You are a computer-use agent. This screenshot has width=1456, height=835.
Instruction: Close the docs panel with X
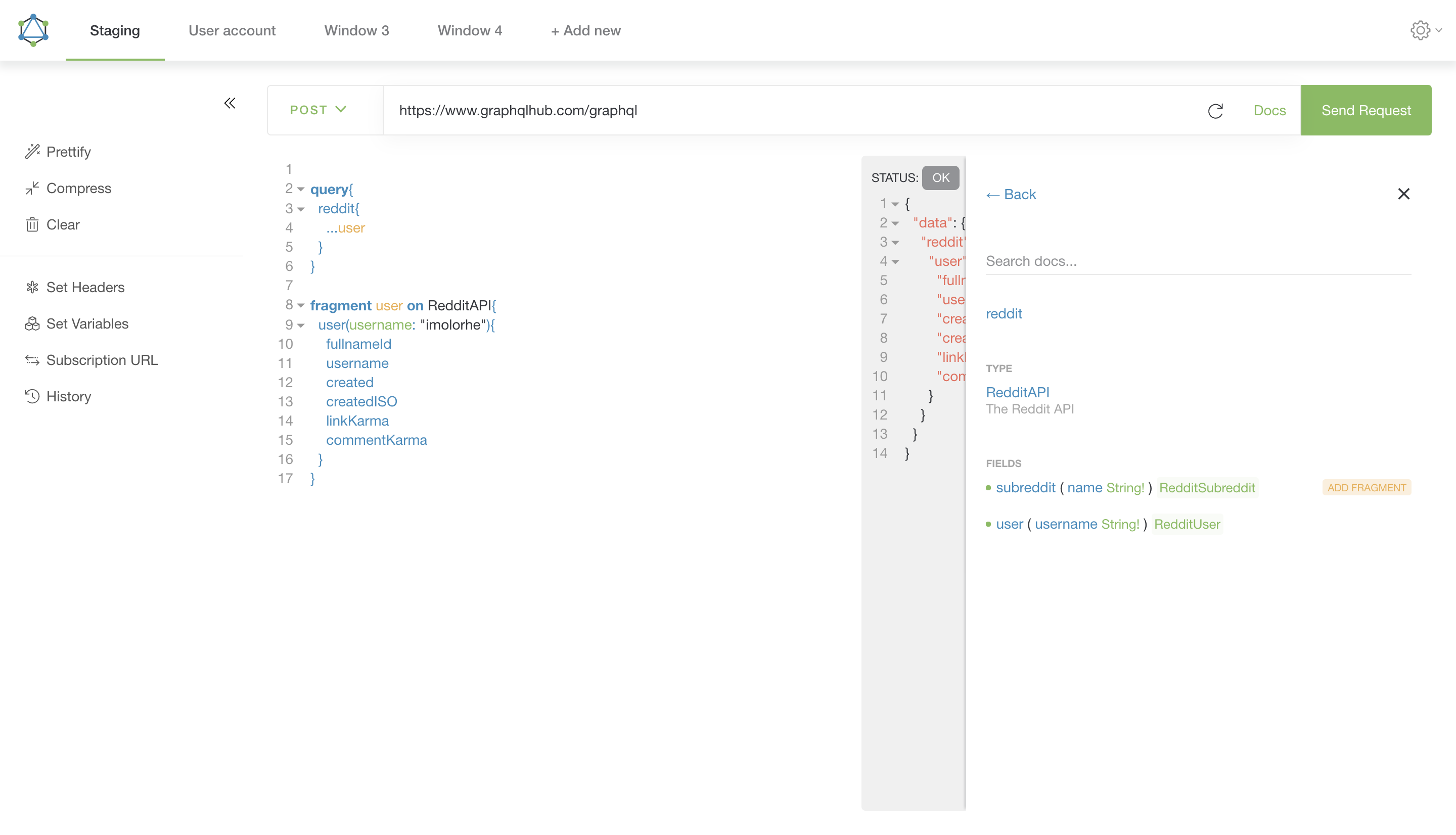click(x=1404, y=194)
